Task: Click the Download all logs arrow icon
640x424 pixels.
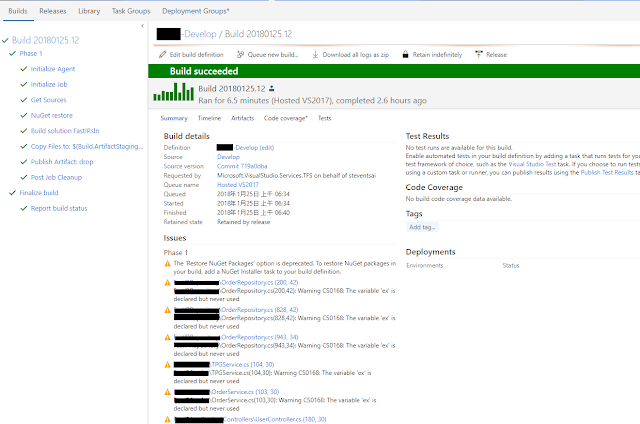Action: point(315,54)
